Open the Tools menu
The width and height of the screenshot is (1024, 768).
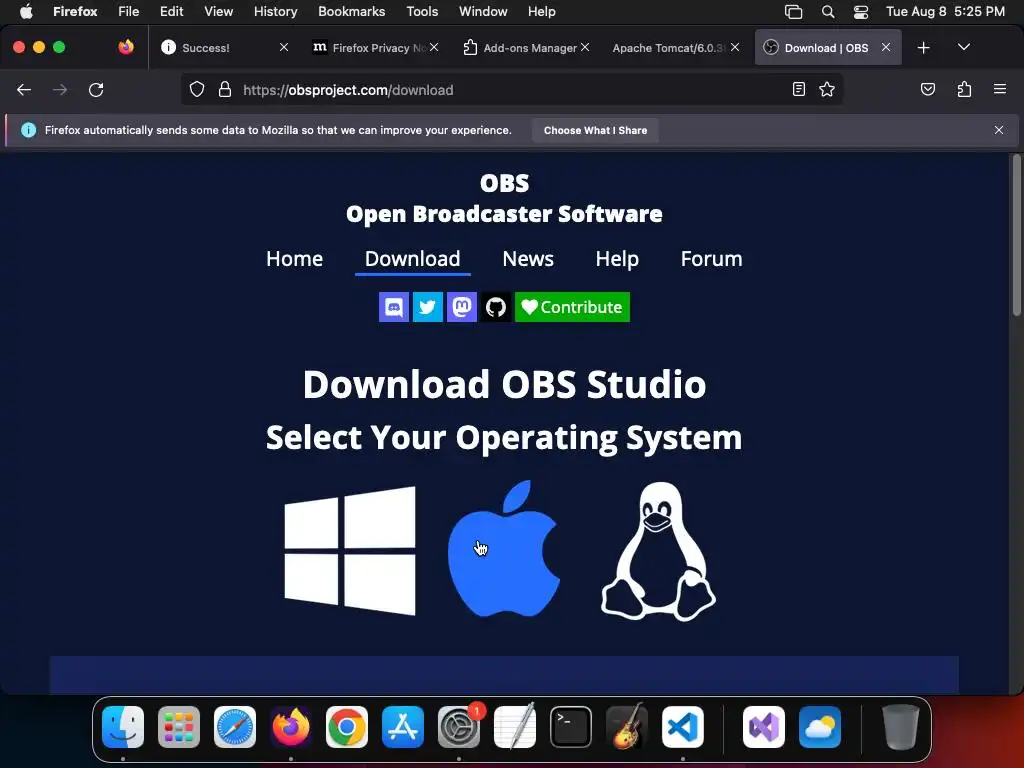click(x=423, y=11)
